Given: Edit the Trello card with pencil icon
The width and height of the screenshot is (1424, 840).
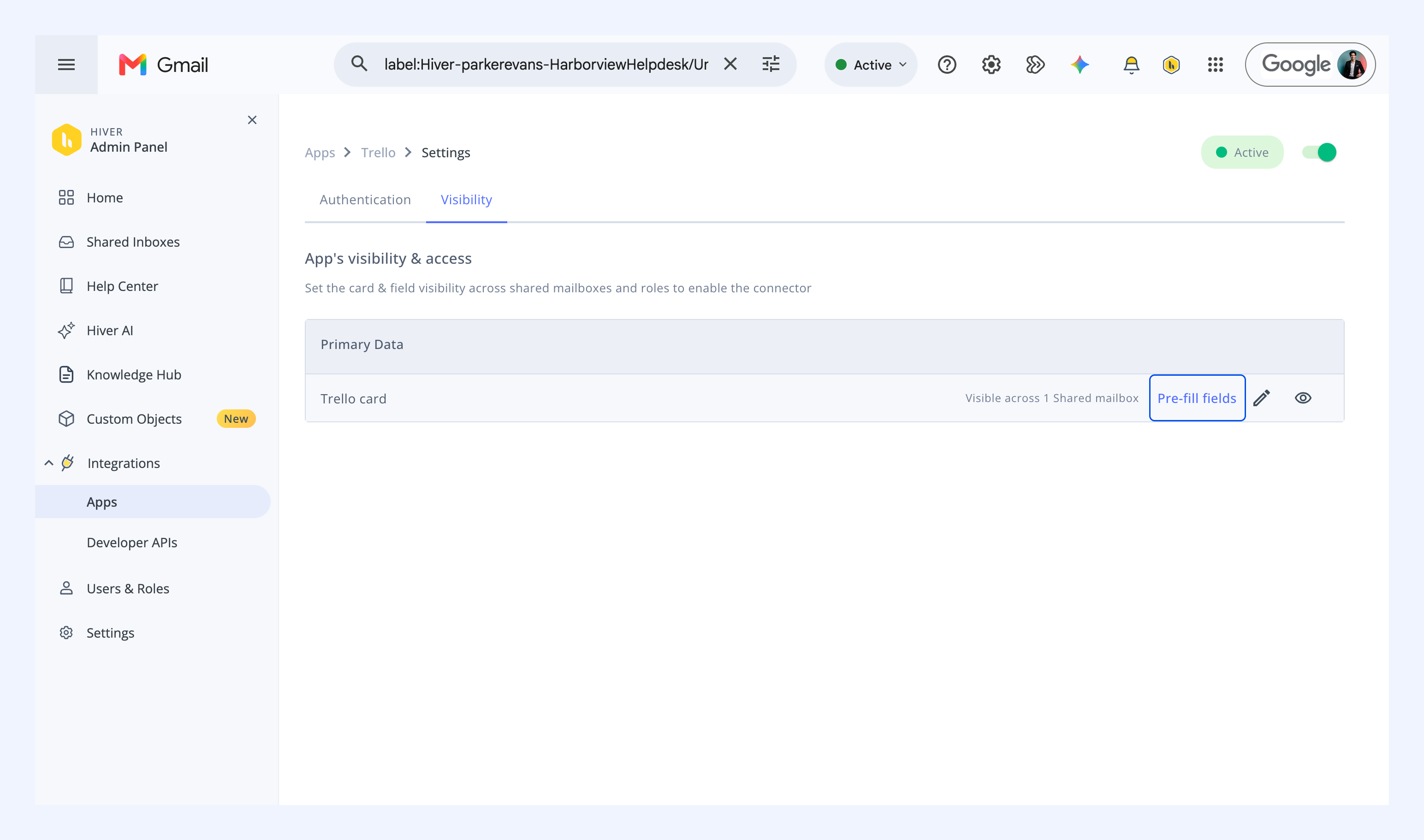Looking at the screenshot, I should click(x=1262, y=398).
